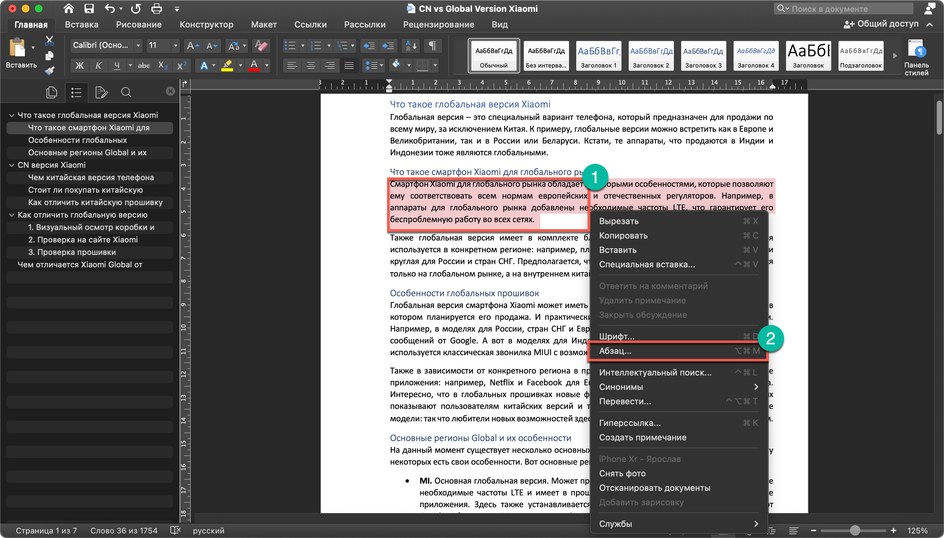Click the spell check icon in status bar
The width and height of the screenshot is (944, 538).
coord(175,530)
